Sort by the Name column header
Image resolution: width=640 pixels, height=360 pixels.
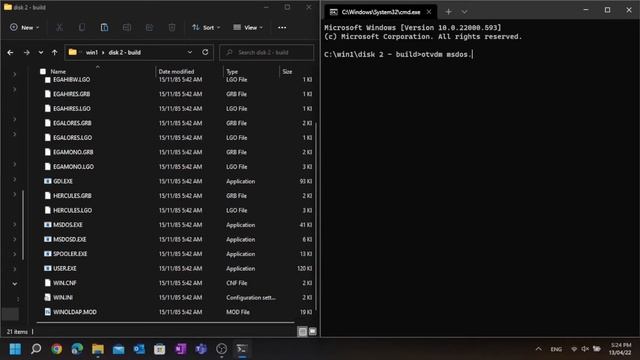[58, 71]
